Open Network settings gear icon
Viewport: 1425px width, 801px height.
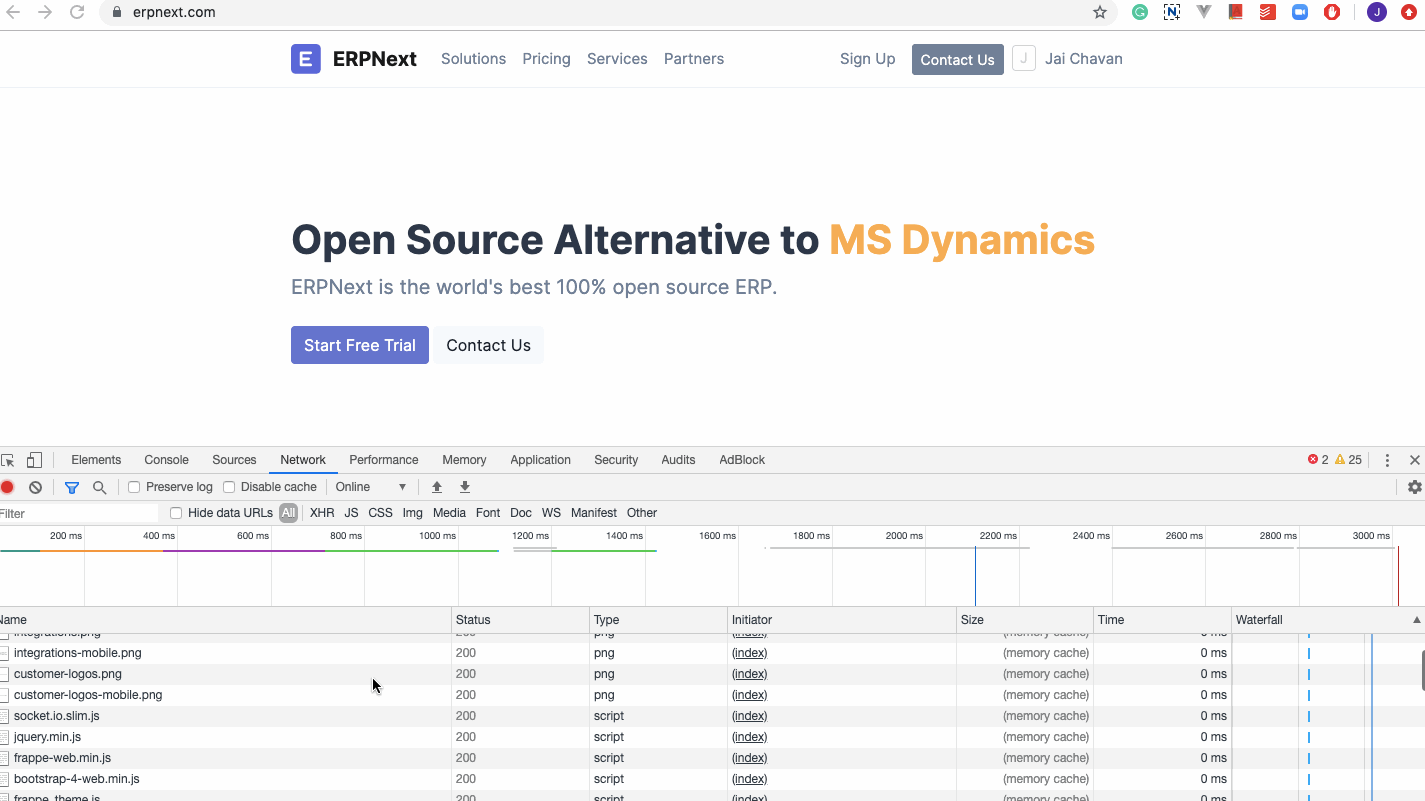point(1414,487)
